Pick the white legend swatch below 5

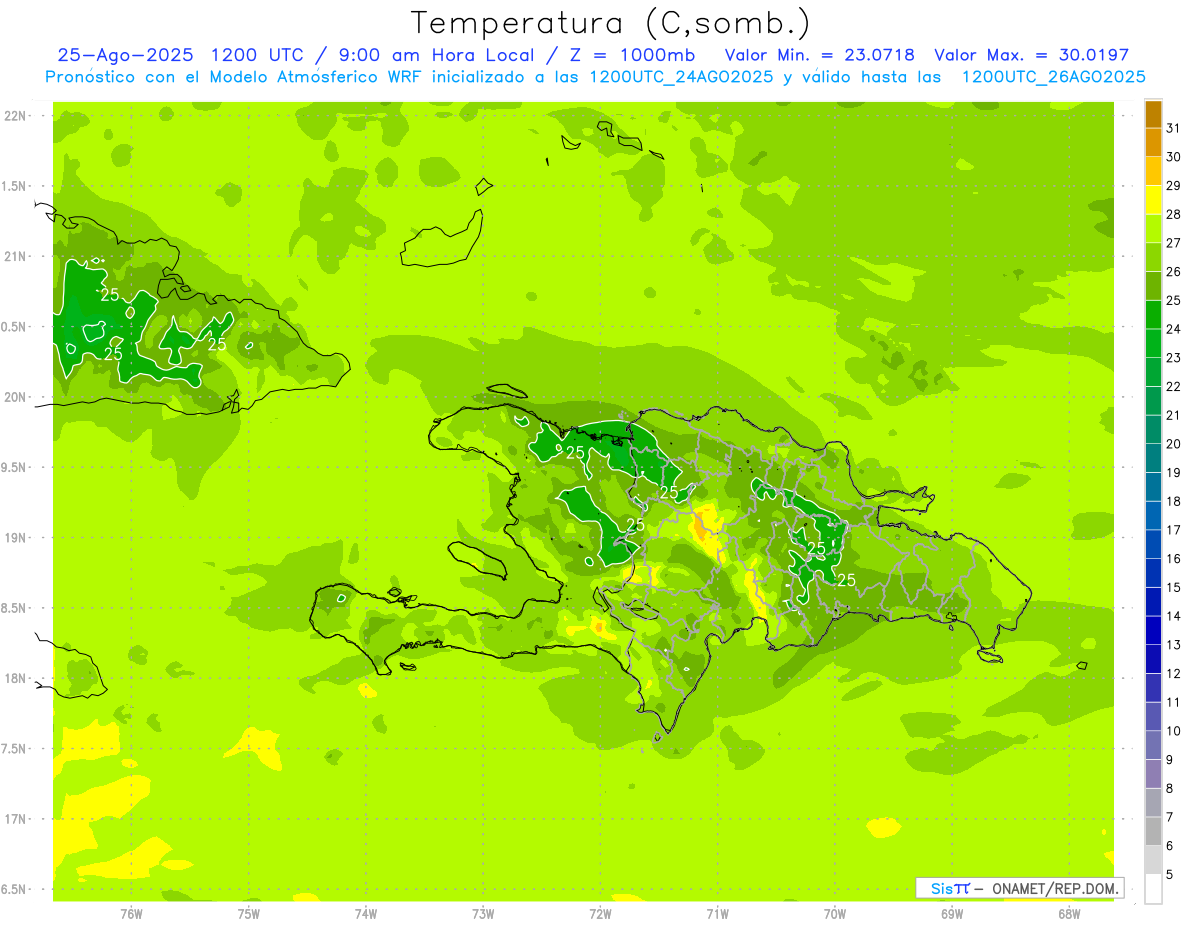coord(1153,889)
